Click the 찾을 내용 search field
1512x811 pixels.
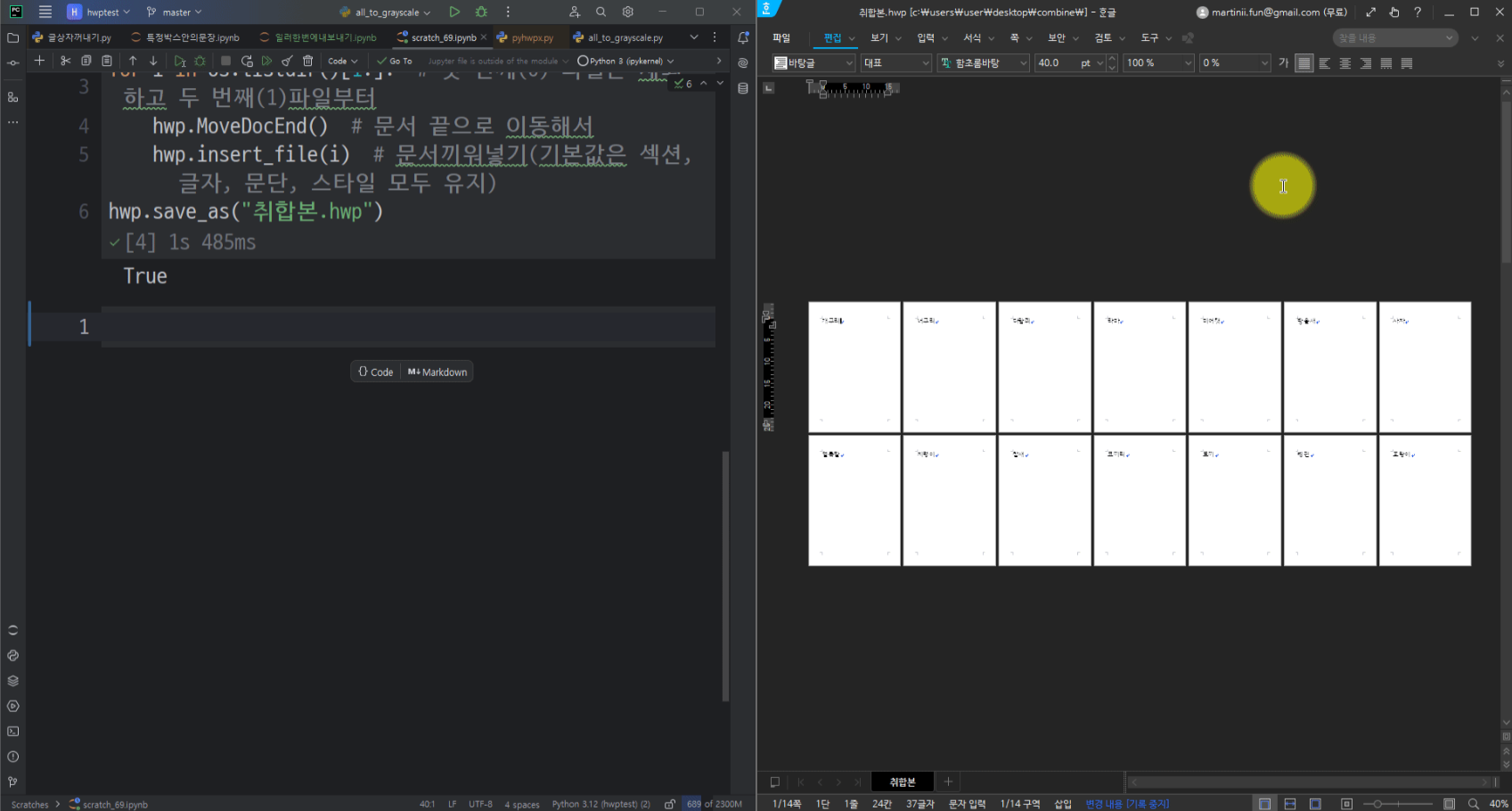[1395, 38]
